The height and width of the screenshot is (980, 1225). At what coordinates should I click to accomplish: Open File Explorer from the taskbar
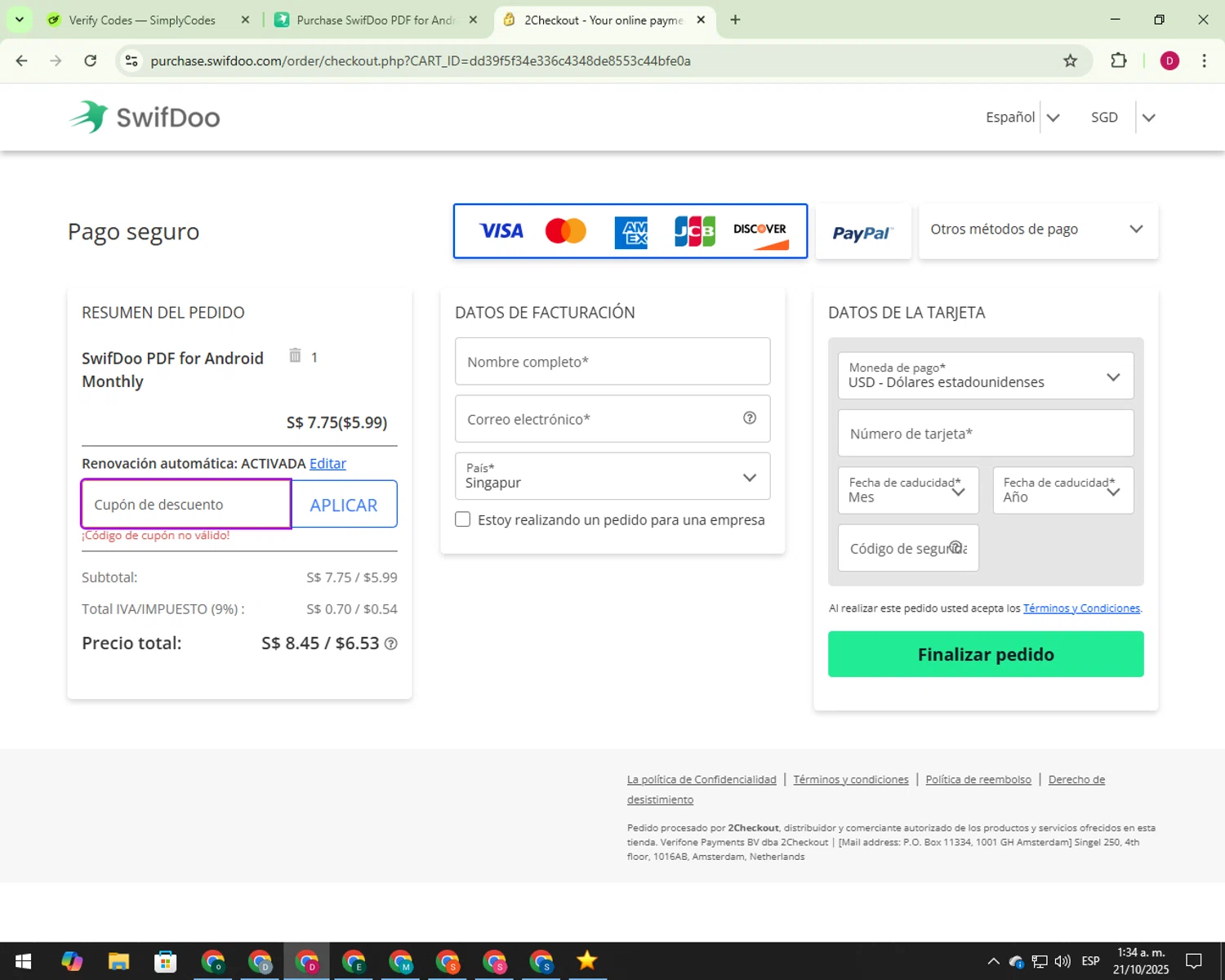click(x=118, y=961)
